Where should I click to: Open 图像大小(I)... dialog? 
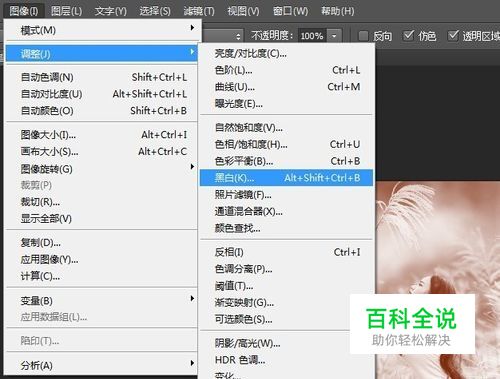[102, 135]
